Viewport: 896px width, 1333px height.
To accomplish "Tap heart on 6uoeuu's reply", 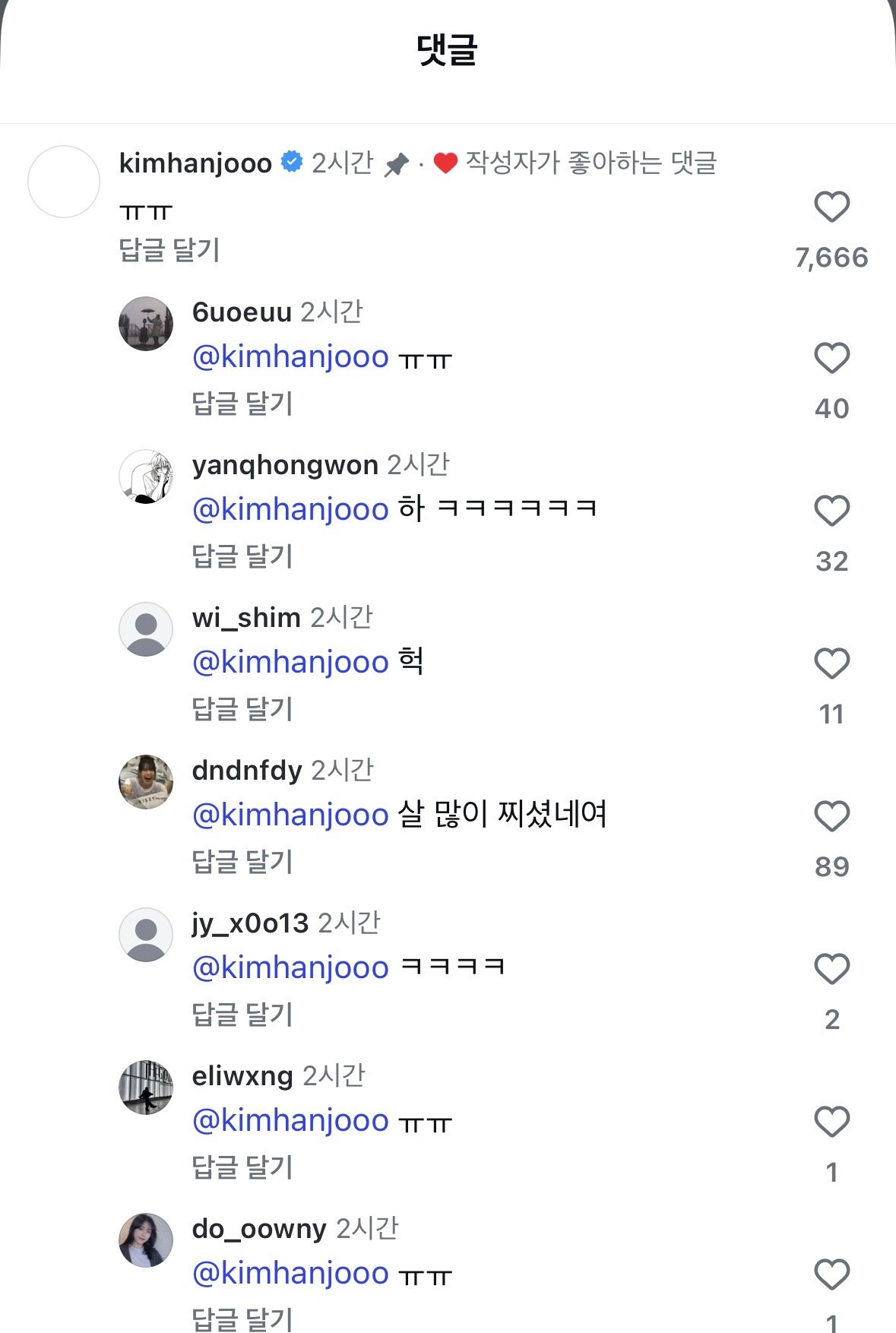I will (x=831, y=358).
